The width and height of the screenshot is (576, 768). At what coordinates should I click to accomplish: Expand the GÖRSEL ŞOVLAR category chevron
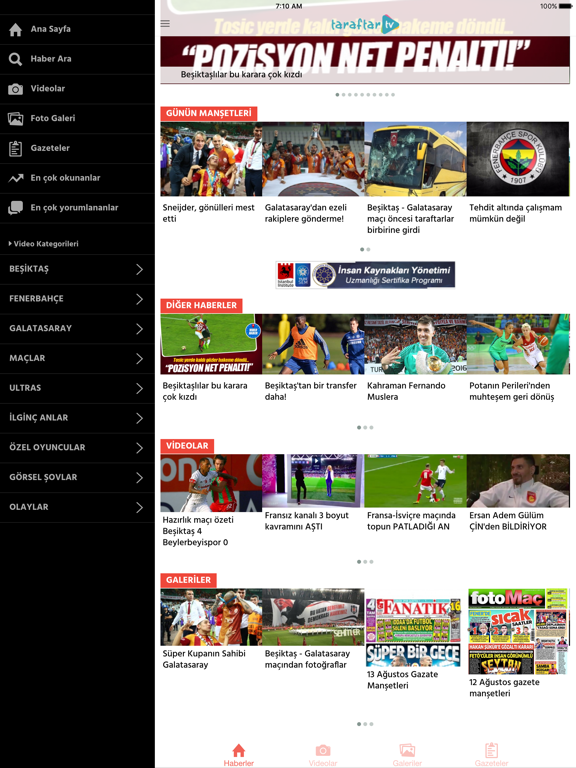point(140,478)
